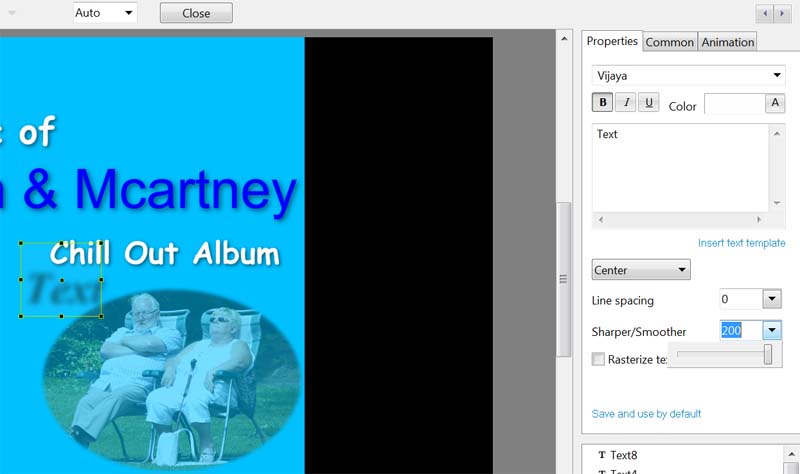
Task: Click inside the Text input area
Action: pyautogui.click(x=680, y=168)
